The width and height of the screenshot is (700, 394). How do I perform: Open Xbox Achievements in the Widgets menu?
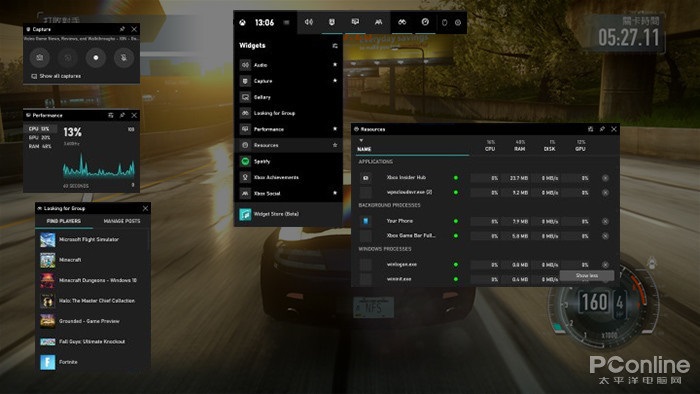[x=288, y=178]
